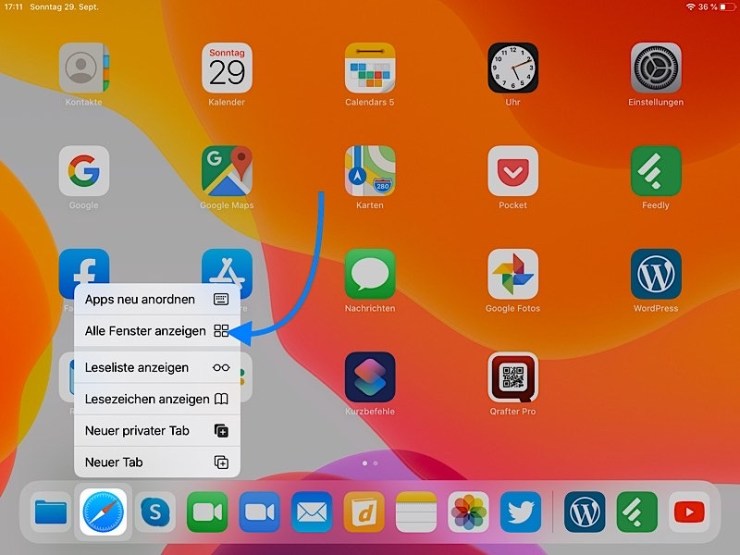The height and width of the screenshot is (555, 740).
Task: Launch Google Fotos app
Action: coord(513,274)
